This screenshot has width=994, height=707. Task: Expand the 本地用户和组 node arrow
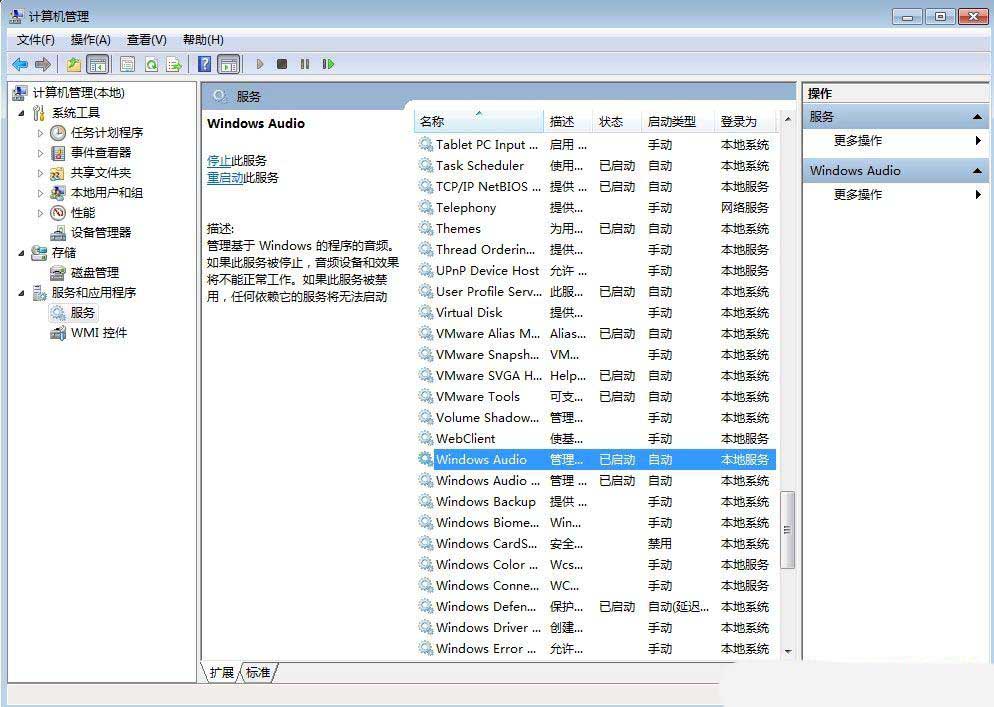coord(40,193)
